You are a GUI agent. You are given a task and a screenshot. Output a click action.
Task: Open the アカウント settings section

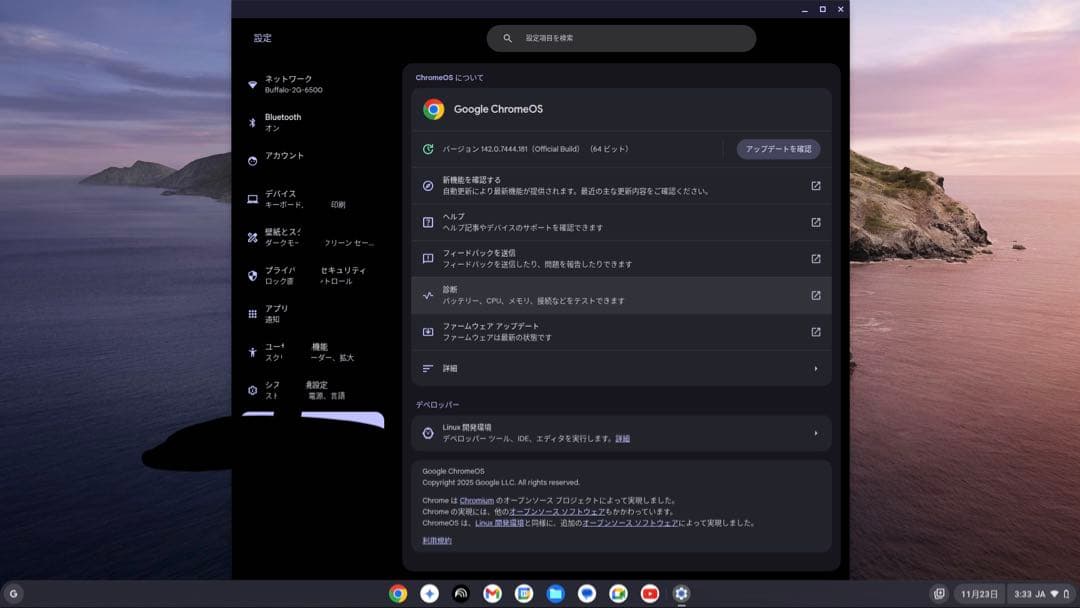pos(283,156)
